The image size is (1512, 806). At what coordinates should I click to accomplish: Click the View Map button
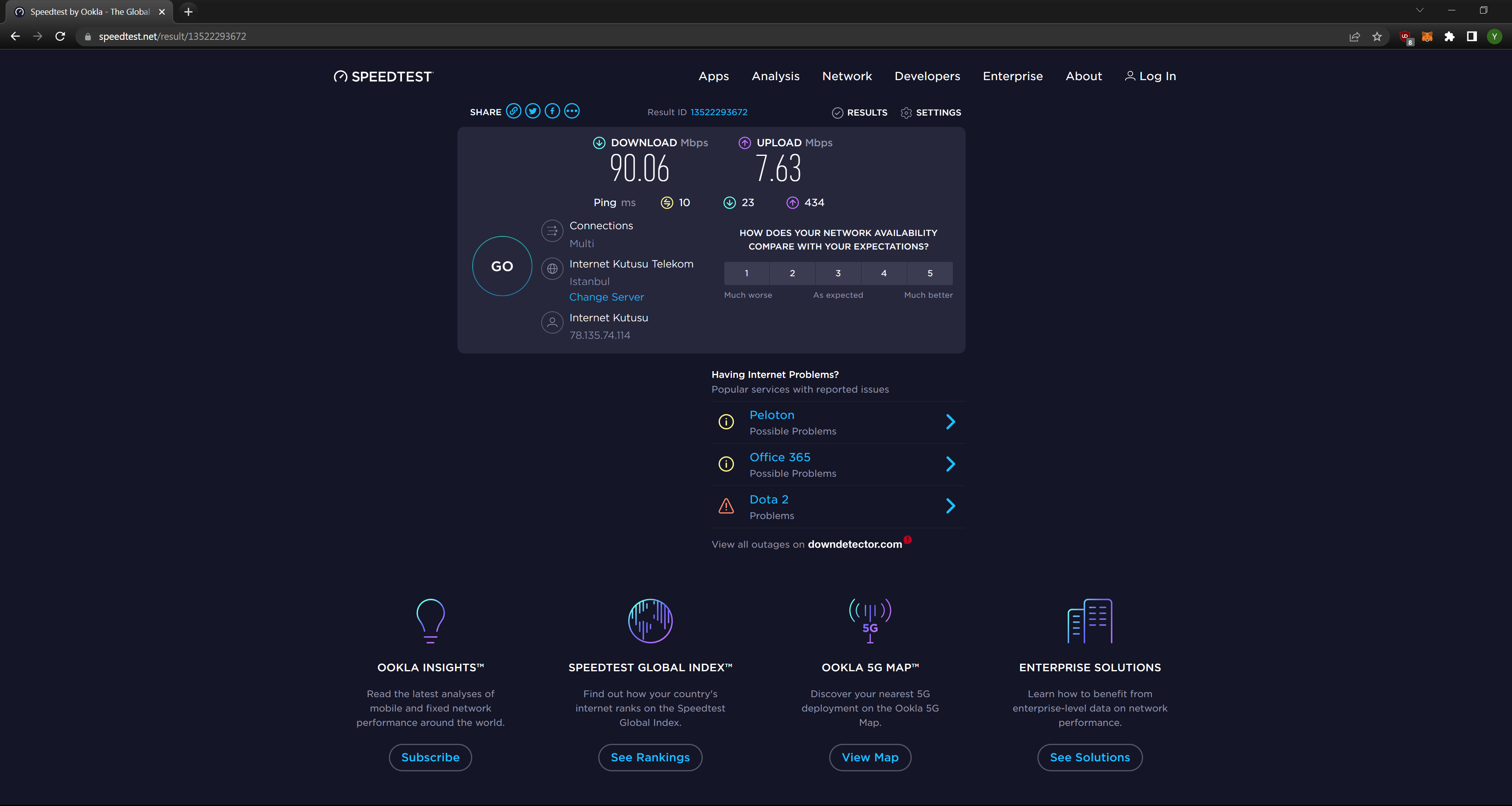tap(870, 757)
